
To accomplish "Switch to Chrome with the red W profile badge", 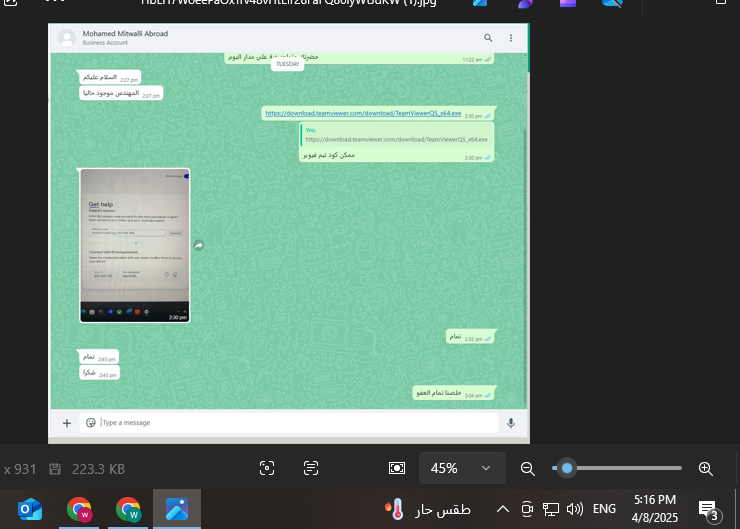I will point(79,510).
